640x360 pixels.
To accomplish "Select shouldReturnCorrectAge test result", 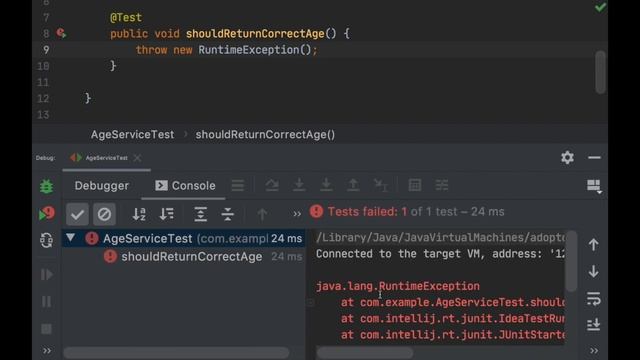I will click(x=184, y=257).
